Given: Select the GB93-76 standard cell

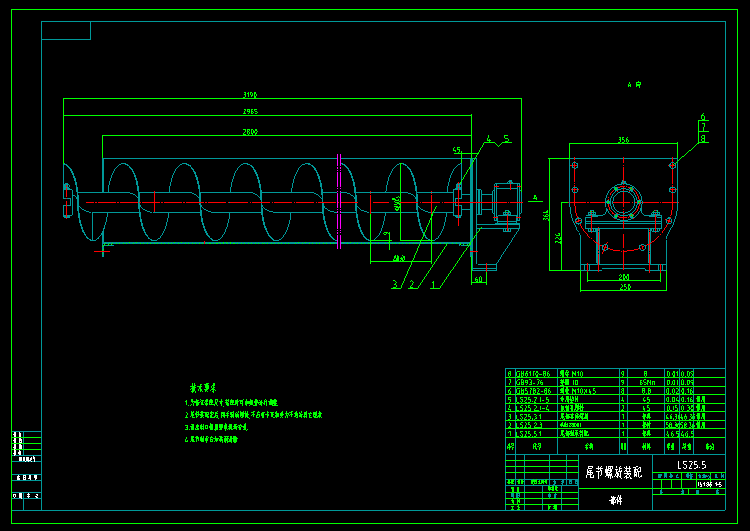Looking at the screenshot, I should pos(529,382).
